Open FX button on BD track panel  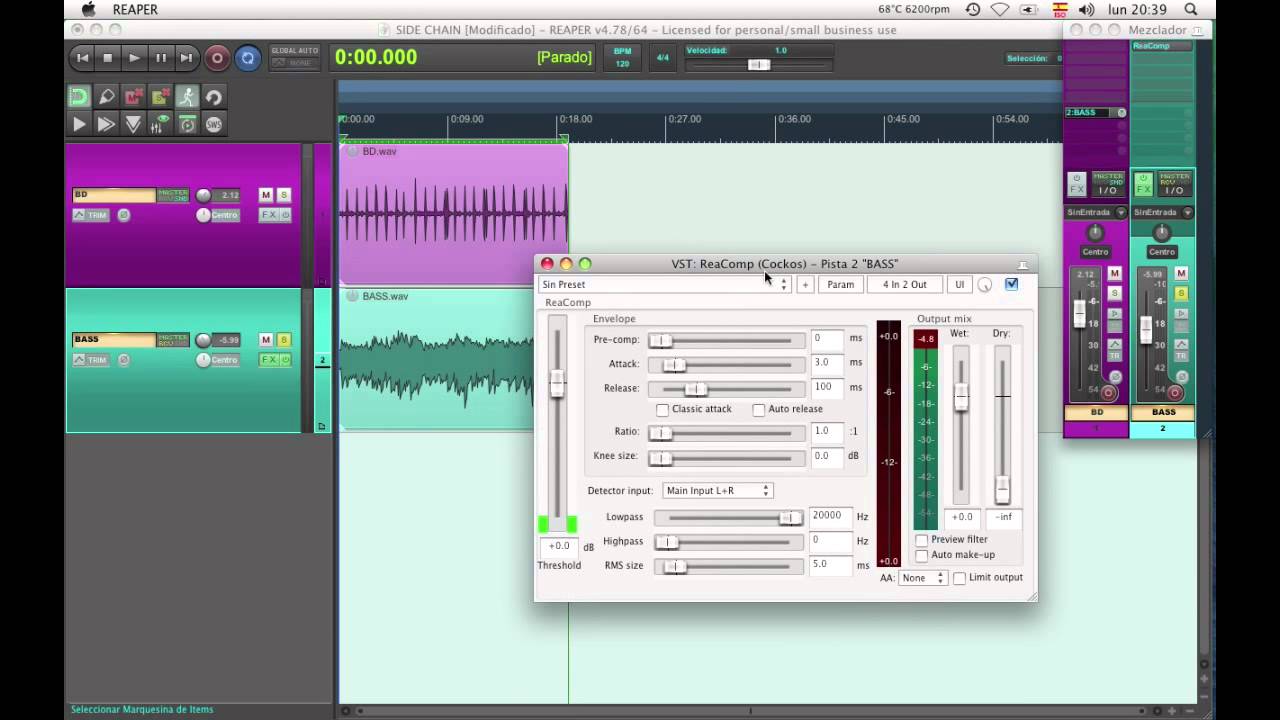pyautogui.click(x=268, y=215)
